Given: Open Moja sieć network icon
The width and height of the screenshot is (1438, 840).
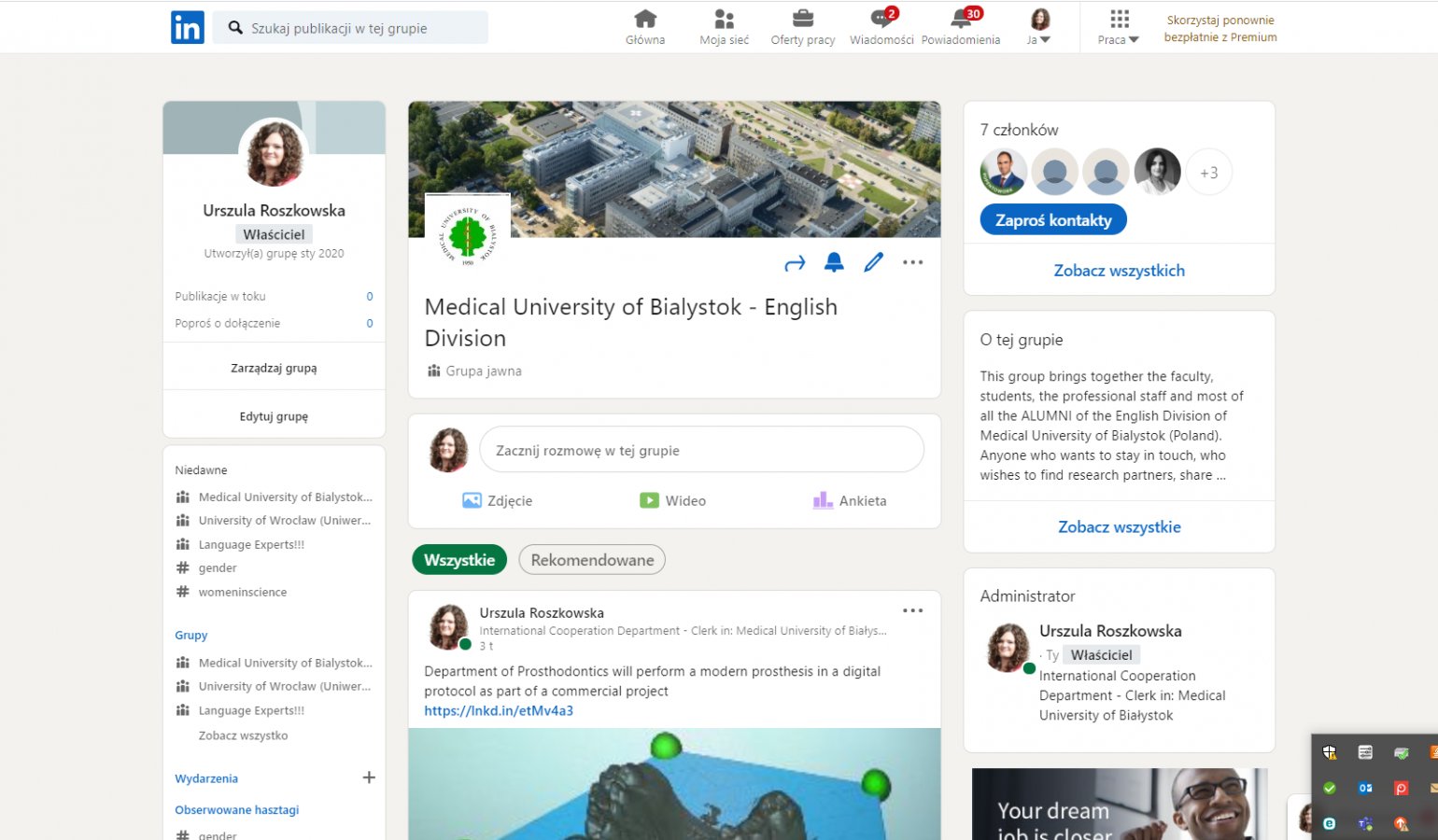Looking at the screenshot, I should [724, 20].
